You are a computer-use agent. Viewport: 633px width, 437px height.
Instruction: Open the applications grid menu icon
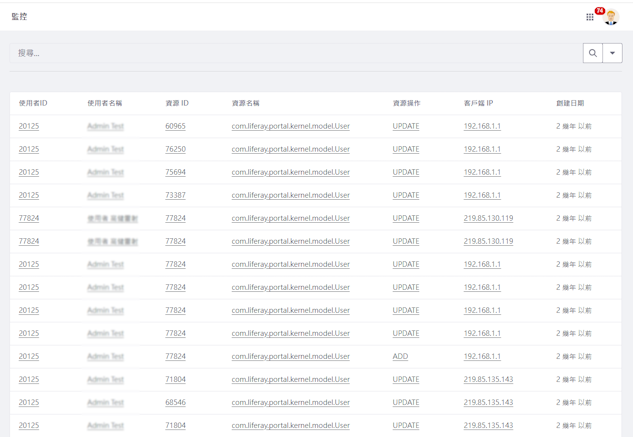(589, 17)
